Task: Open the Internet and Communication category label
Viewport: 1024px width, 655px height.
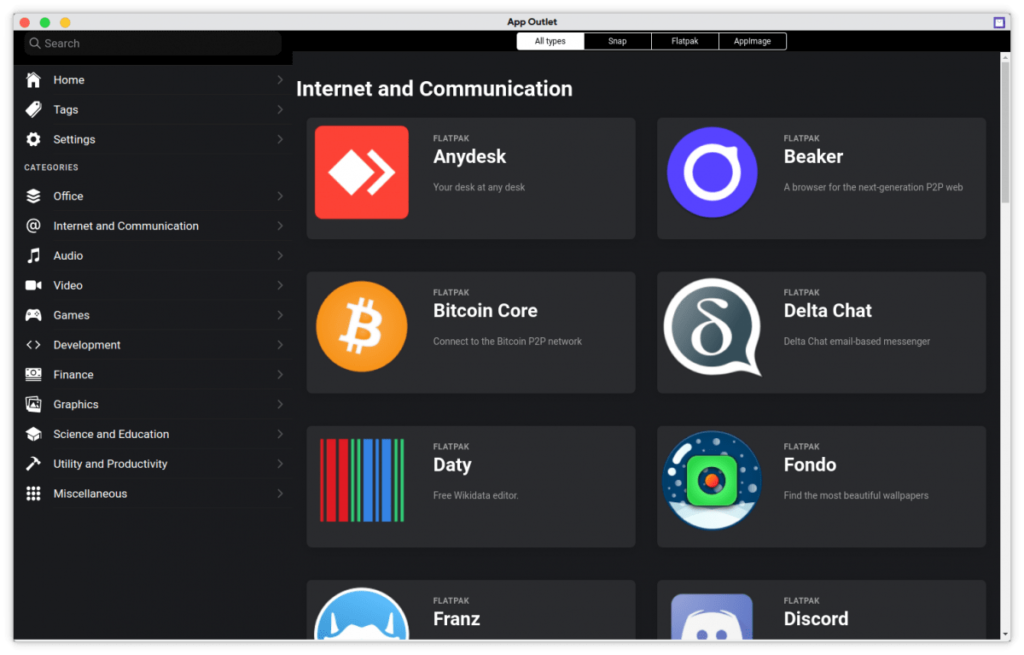Action: [126, 226]
